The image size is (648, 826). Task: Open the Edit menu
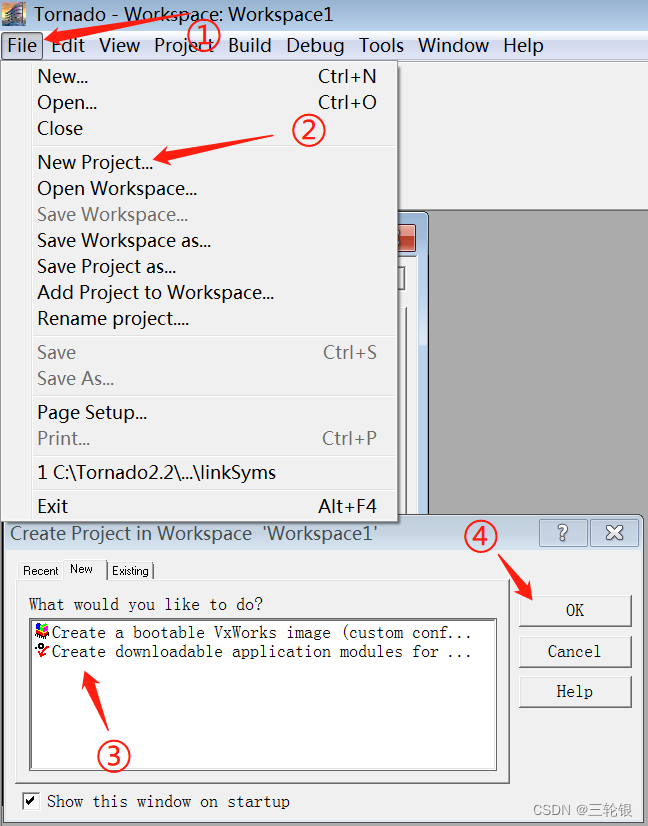tap(68, 46)
